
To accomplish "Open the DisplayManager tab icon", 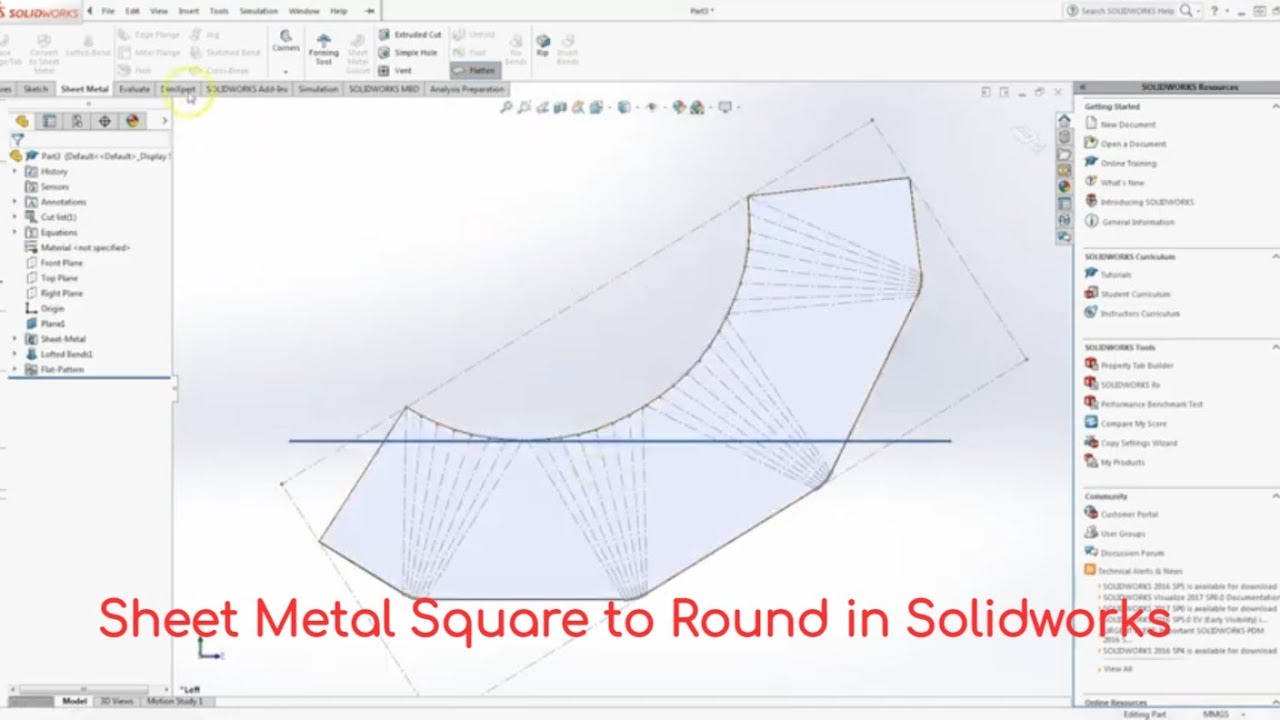I will click(x=132, y=121).
